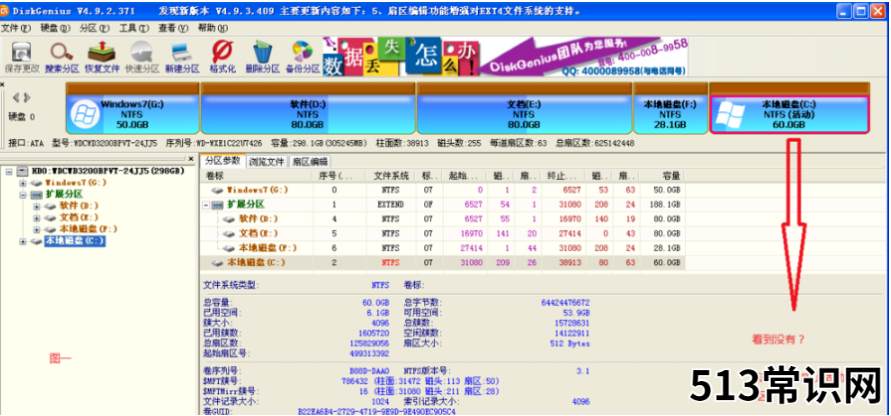Click the 保存更改 (Save changes) toolbar icon
Image resolution: width=891 pixels, height=416 pixels.
(21, 52)
